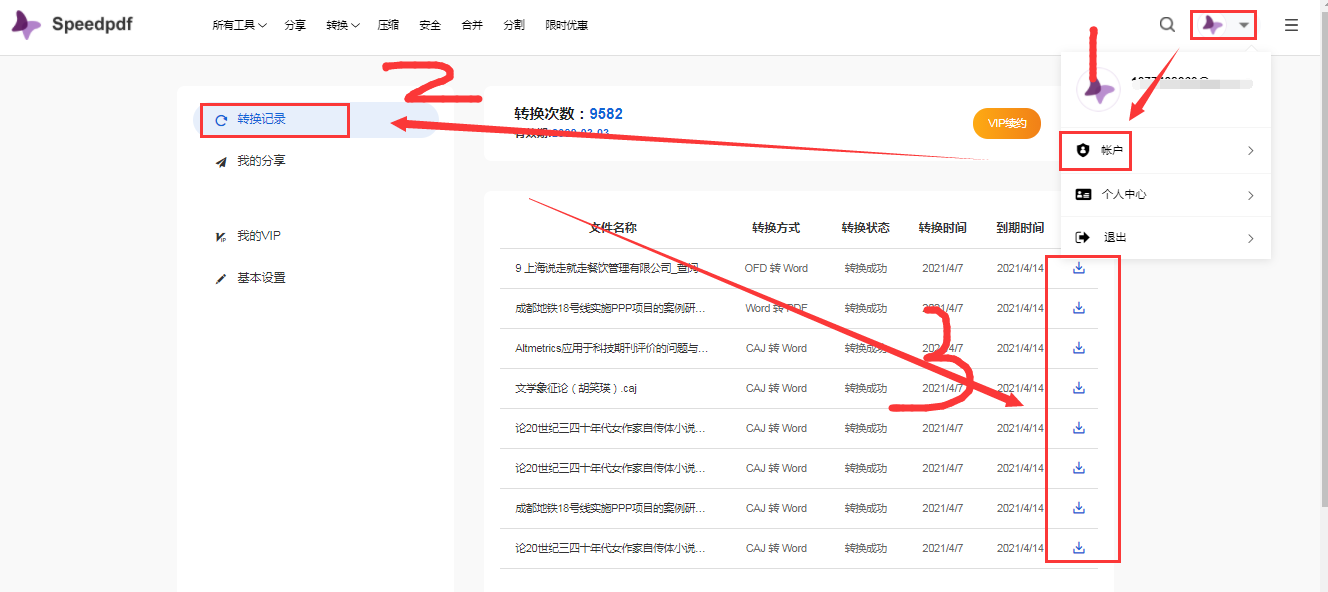The image size is (1328, 592).
Task: Download the OFD 转 Word file
Action: [1079, 268]
